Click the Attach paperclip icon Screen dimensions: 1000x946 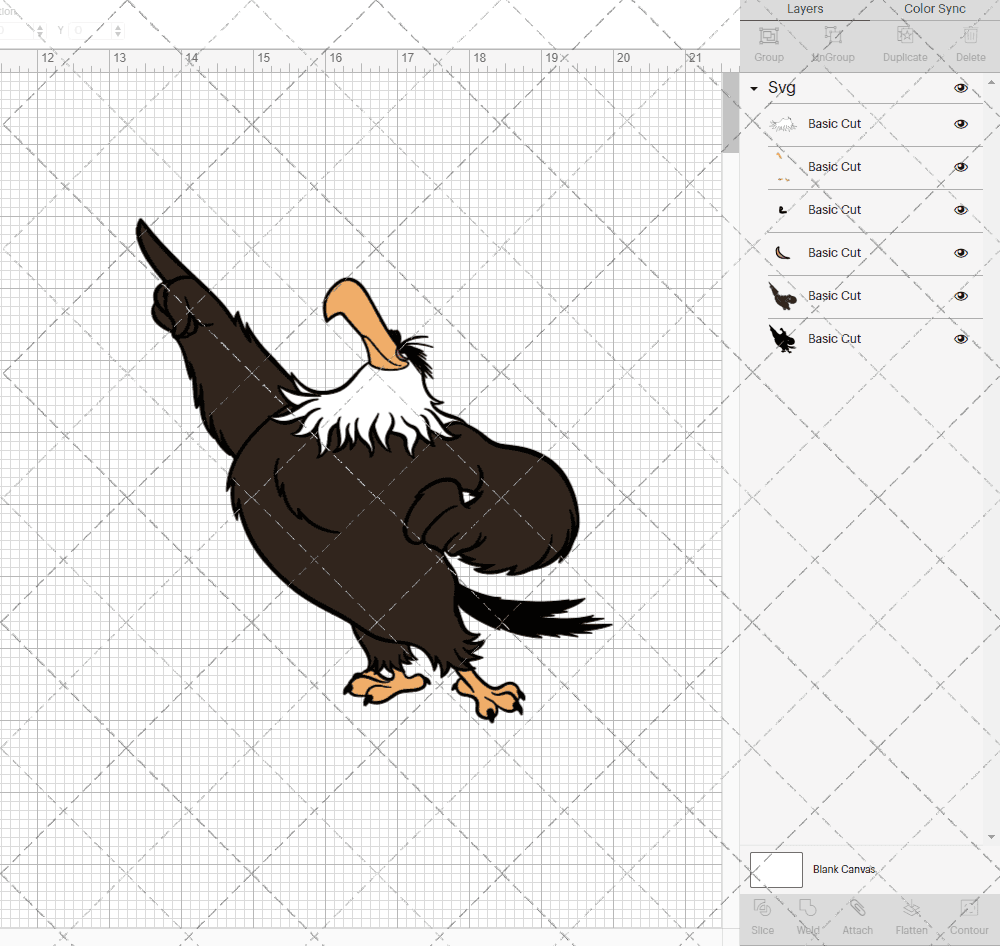857,908
